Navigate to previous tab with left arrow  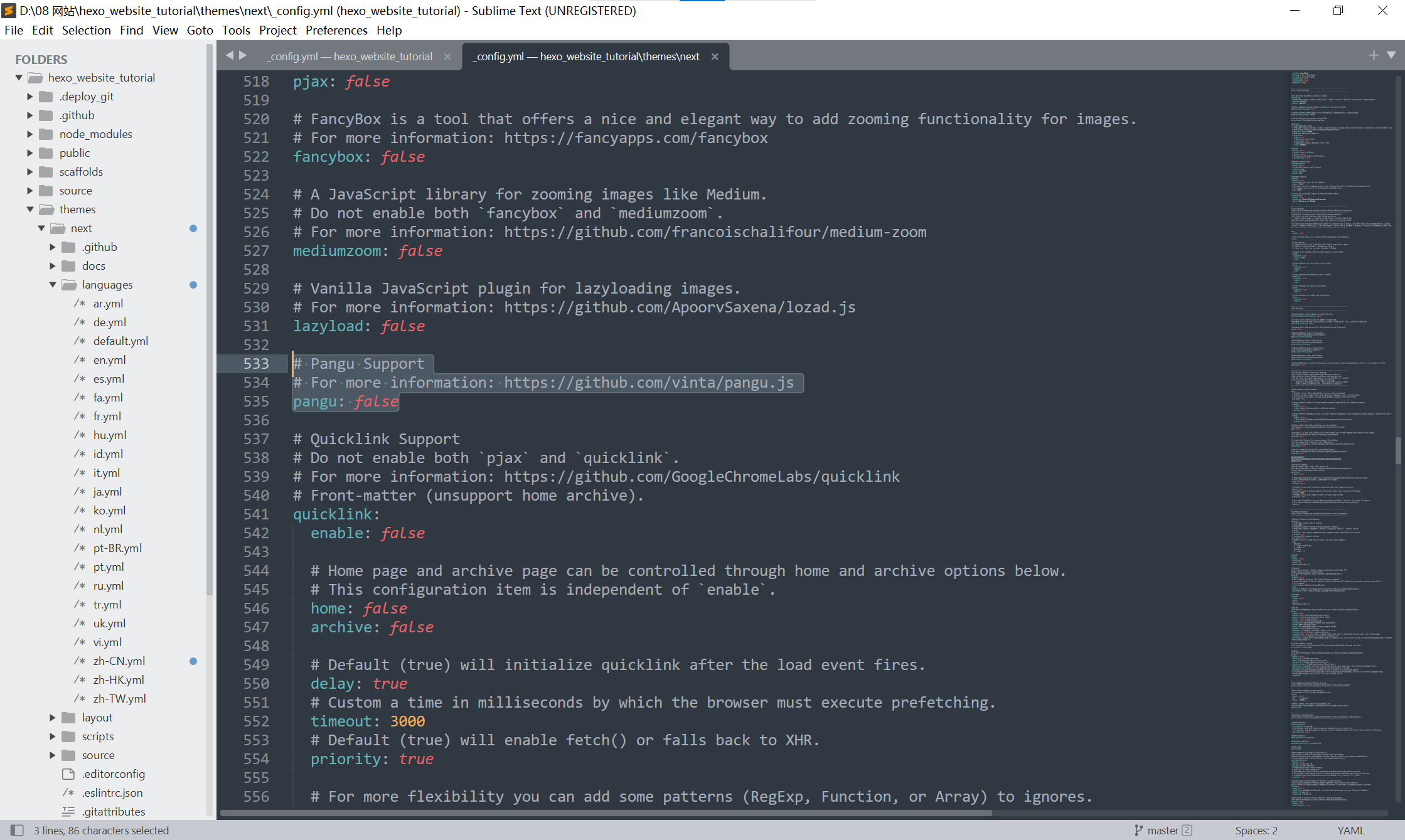230,55
